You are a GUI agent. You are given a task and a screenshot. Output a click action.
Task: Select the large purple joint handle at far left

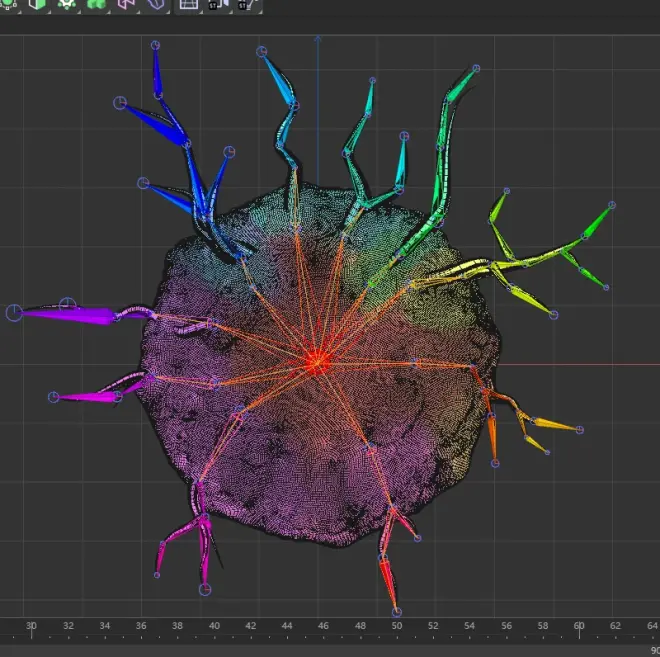pos(14,313)
